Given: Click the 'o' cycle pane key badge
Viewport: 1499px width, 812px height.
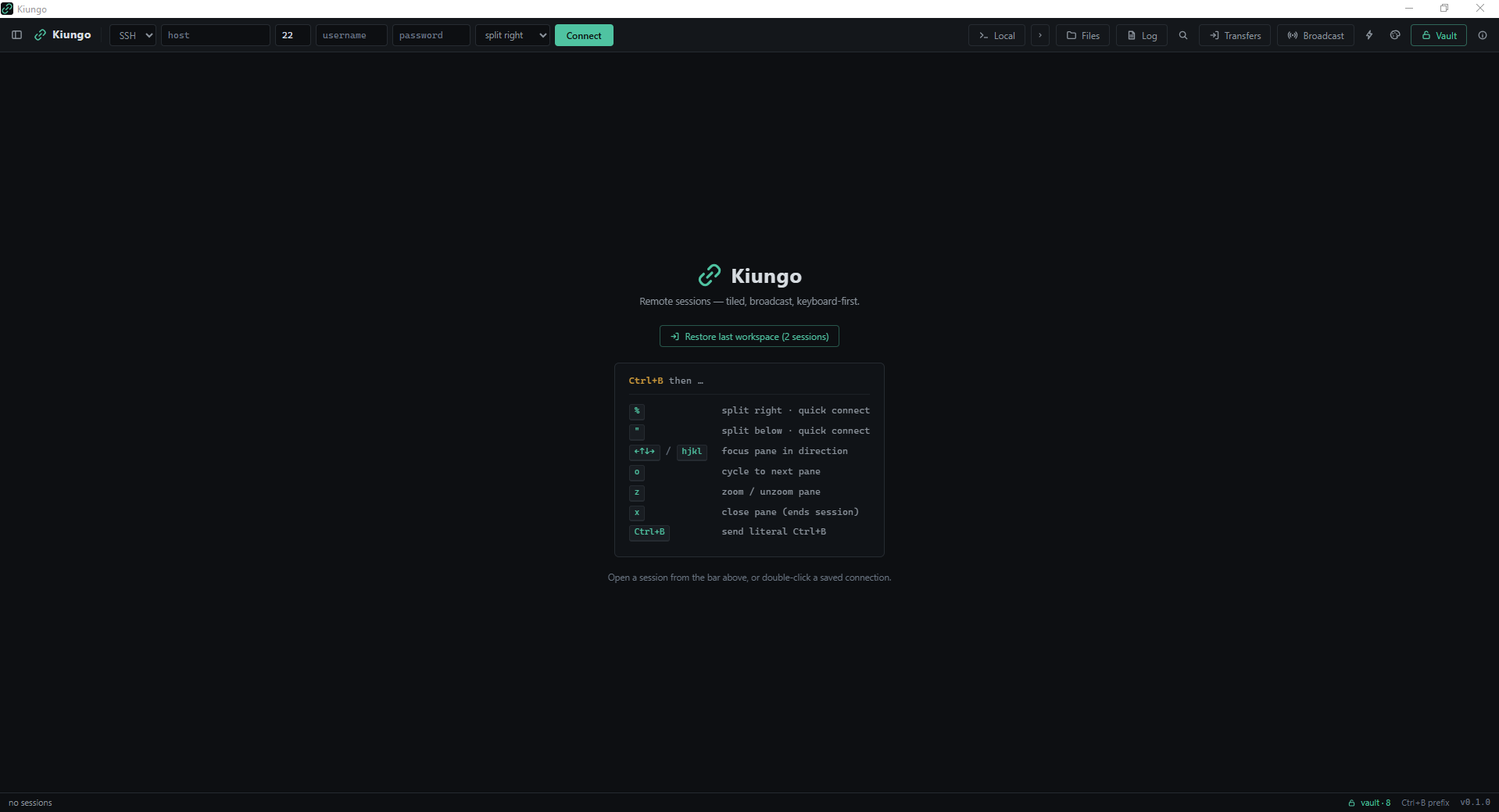Looking at the screenshot, I should coord(637,472).
